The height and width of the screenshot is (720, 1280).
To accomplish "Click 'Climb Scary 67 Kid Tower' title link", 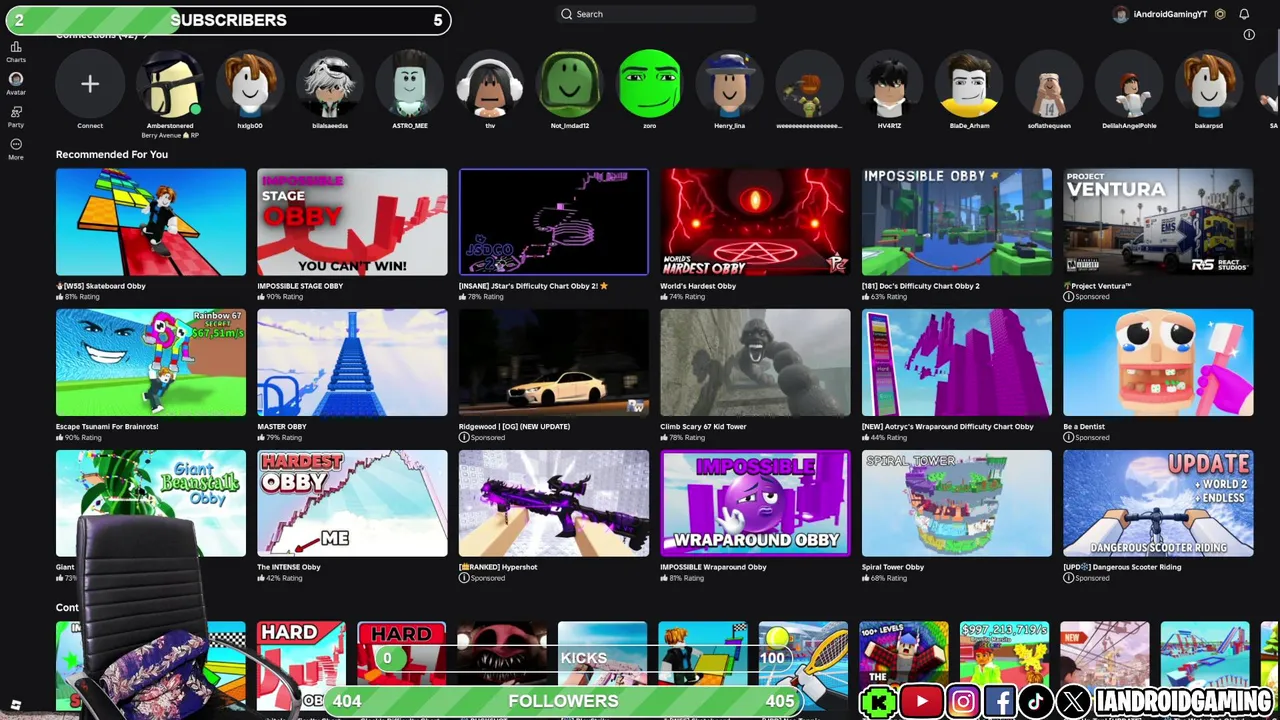I will 703,426.
